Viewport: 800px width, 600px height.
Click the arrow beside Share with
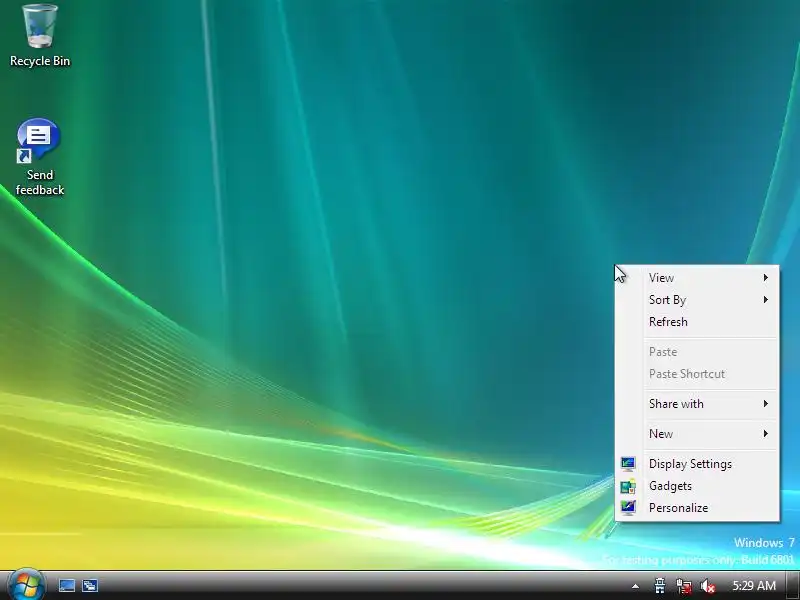coord(766,404)
